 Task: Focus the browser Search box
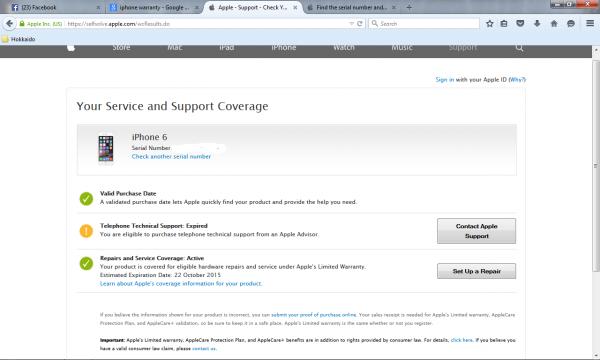pyautogui.click(x=424, y=24)
